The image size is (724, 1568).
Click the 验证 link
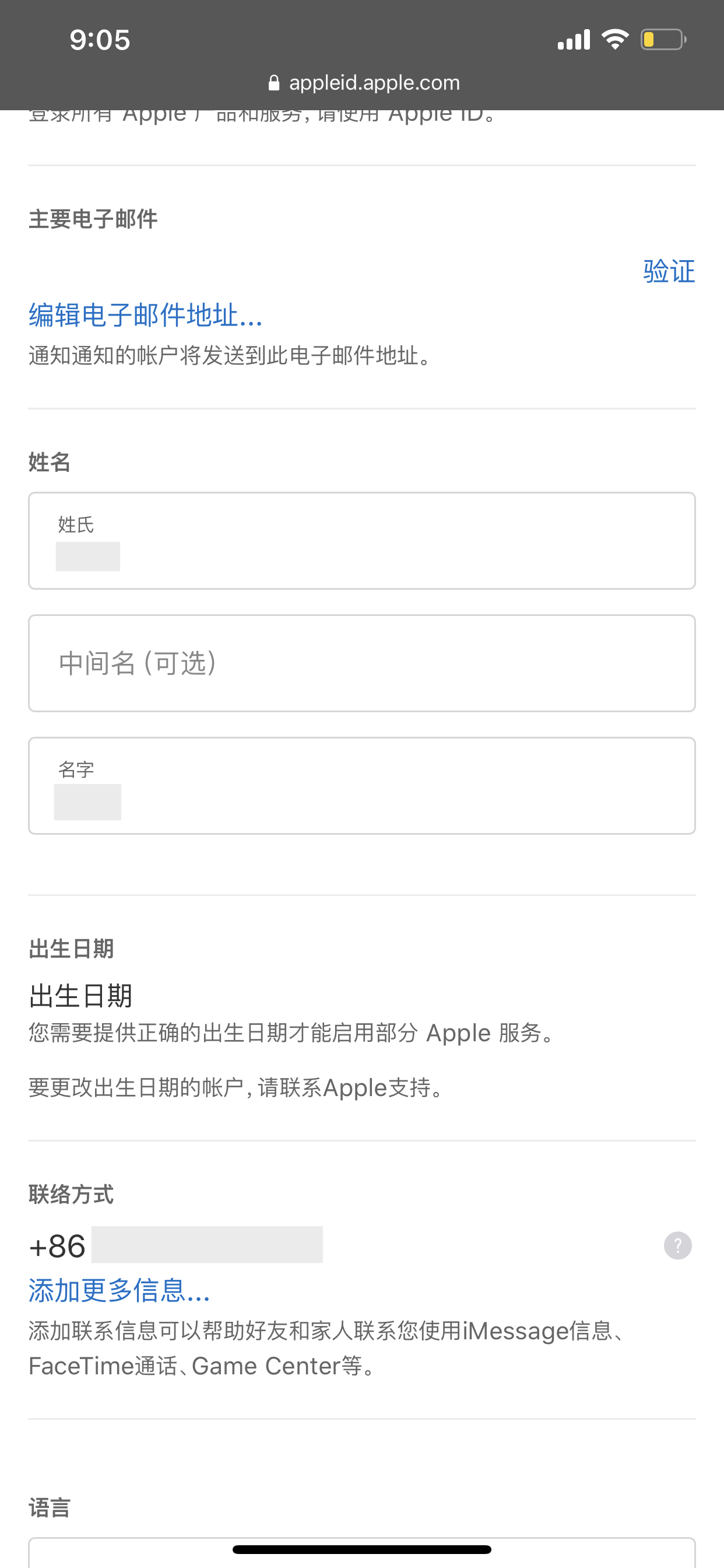[669, 271]
